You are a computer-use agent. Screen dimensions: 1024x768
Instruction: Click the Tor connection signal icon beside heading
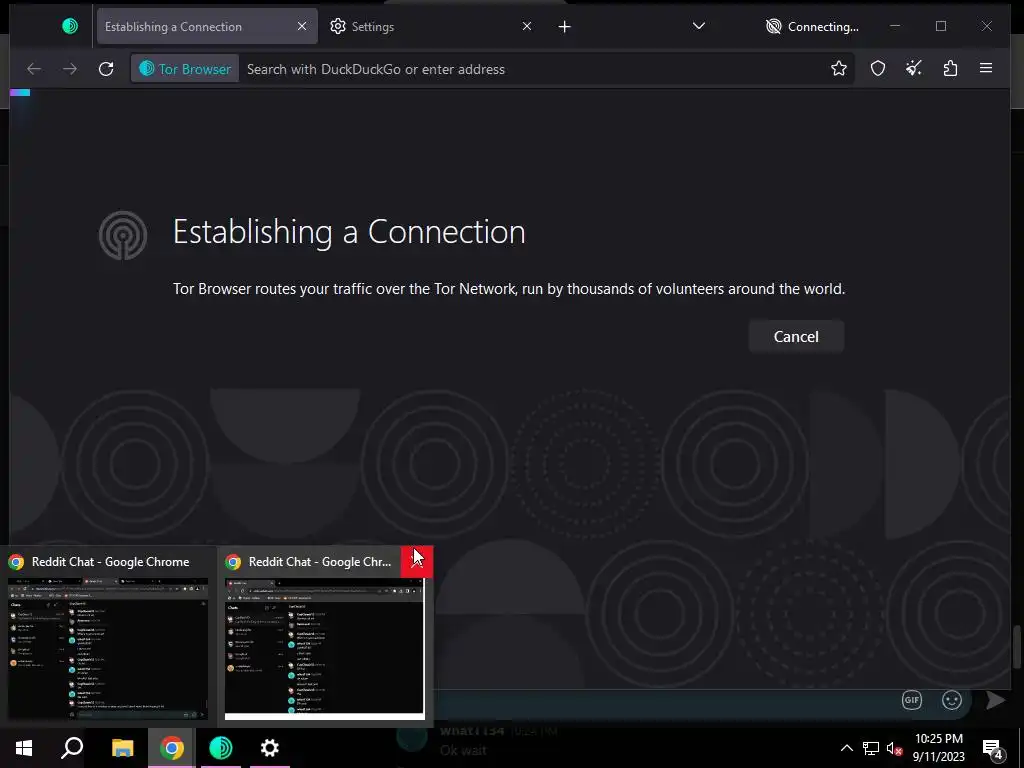click(123, 235)
